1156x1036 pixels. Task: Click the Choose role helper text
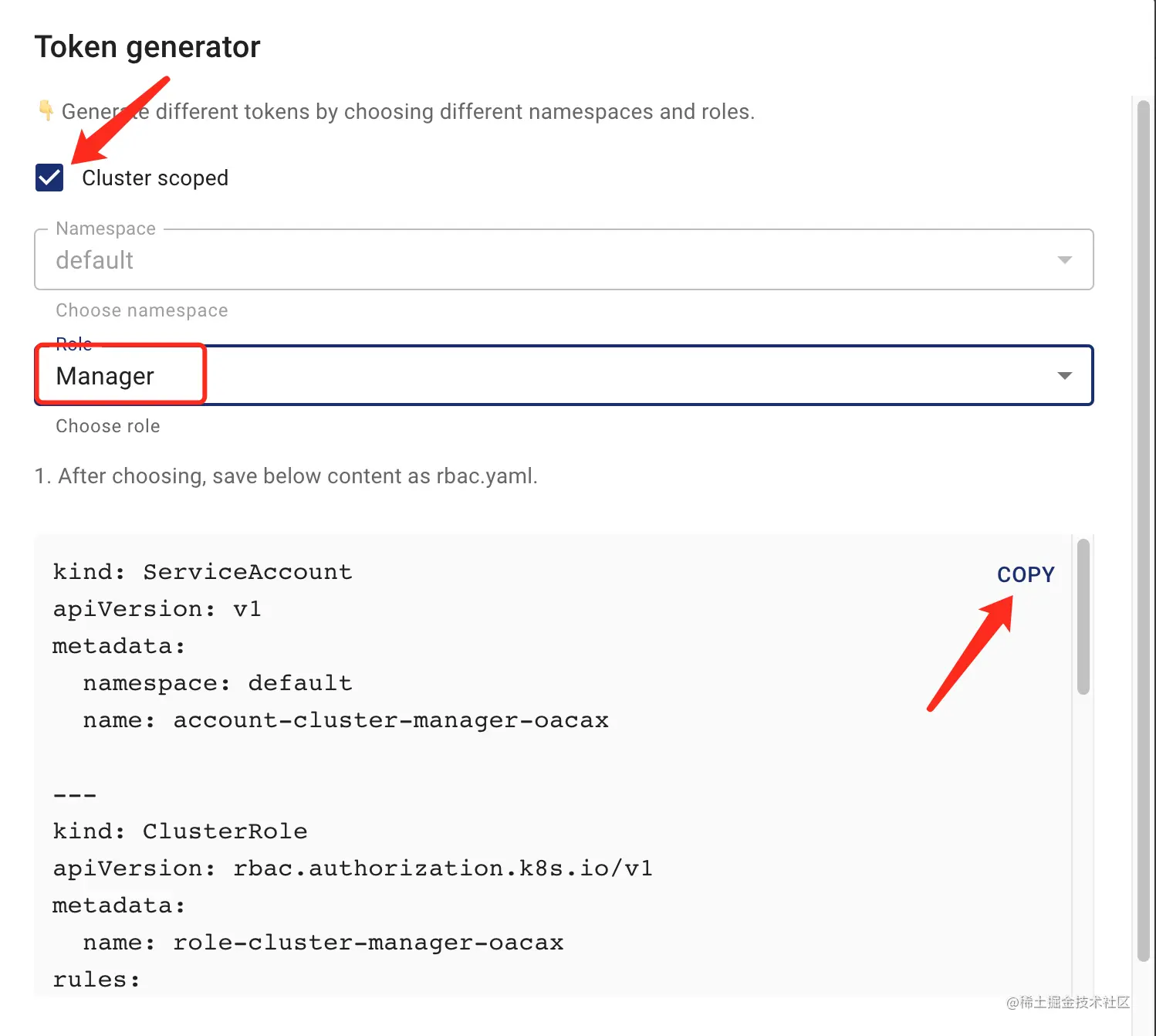click(108, 426)
